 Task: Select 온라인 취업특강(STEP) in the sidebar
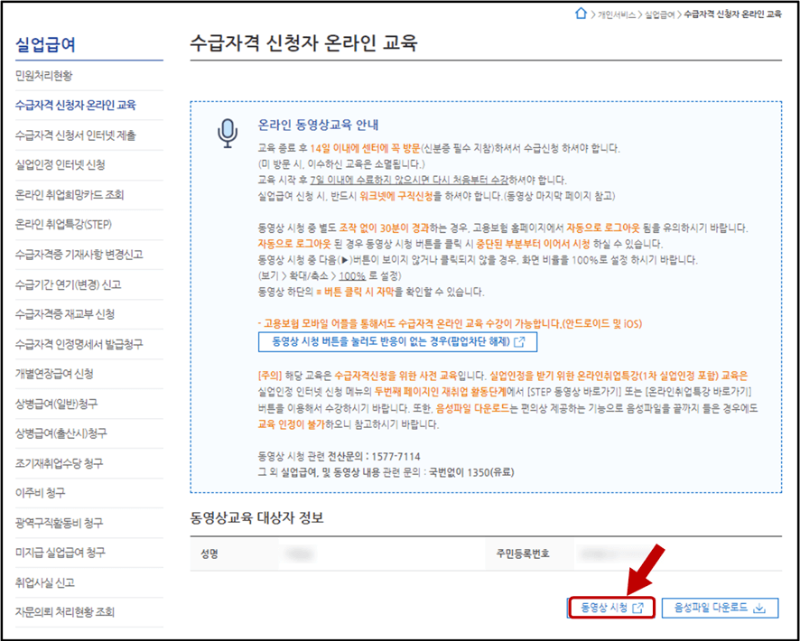coord(62,224)
